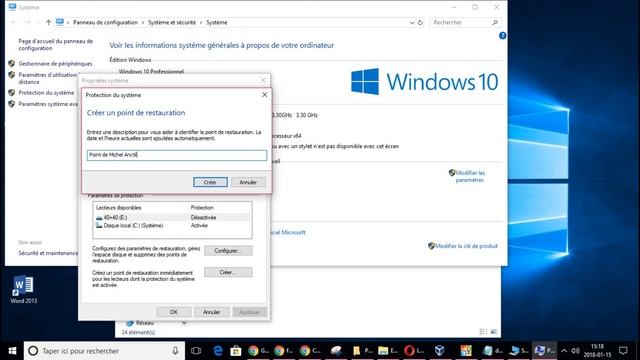This screenshot has width=640, height=360.
Task: Click the Créer... button under protection settings
Action: point(228,272)
